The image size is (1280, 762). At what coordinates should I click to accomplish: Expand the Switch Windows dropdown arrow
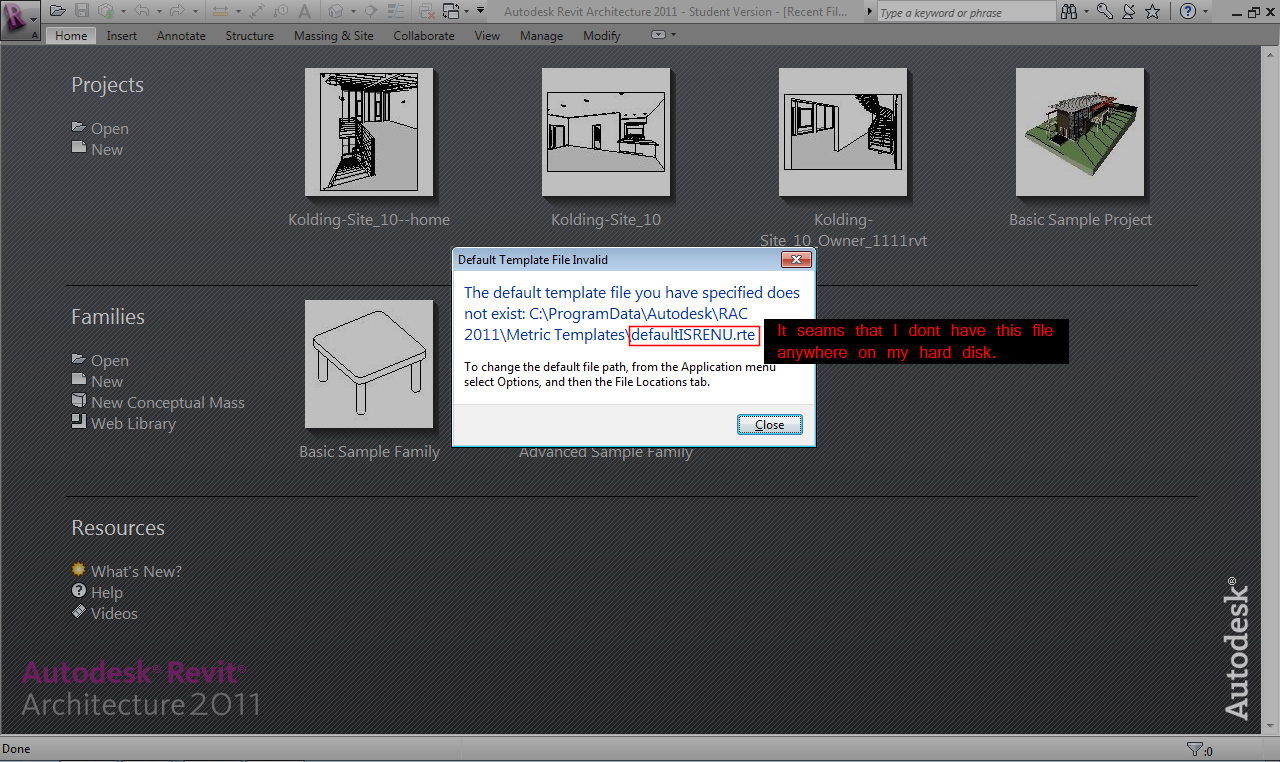(x=467, y=11)
